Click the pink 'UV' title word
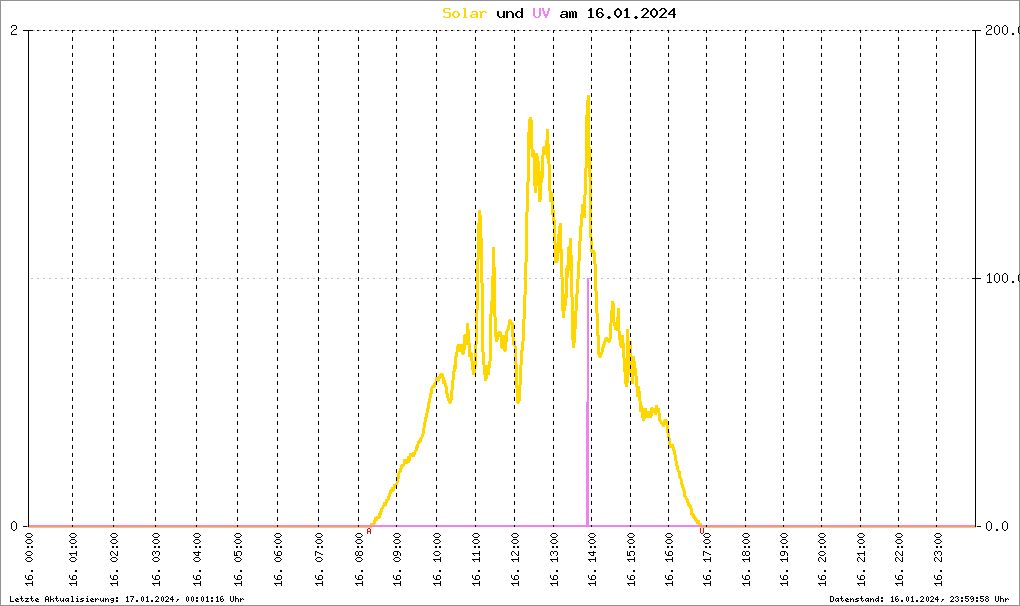The image size is (1020, 606). 541,13
